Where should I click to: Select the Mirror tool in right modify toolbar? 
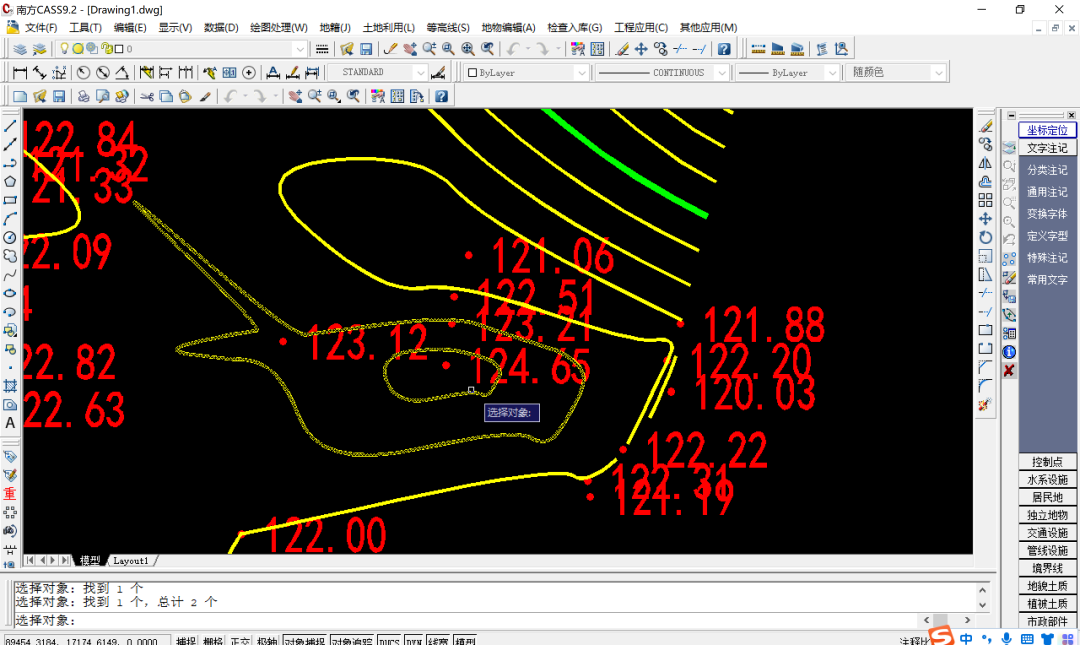click(986, 163)
